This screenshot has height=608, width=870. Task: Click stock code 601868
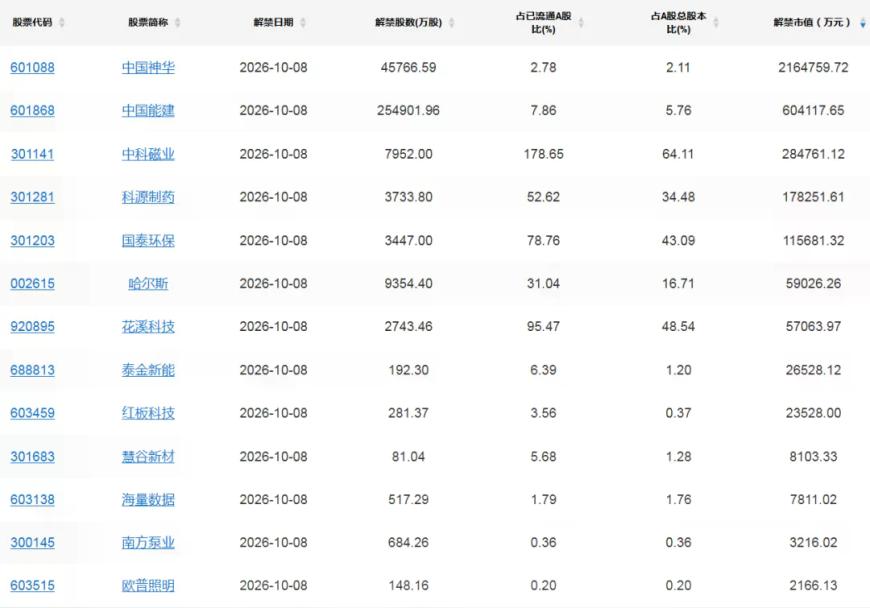coord(32,110)
